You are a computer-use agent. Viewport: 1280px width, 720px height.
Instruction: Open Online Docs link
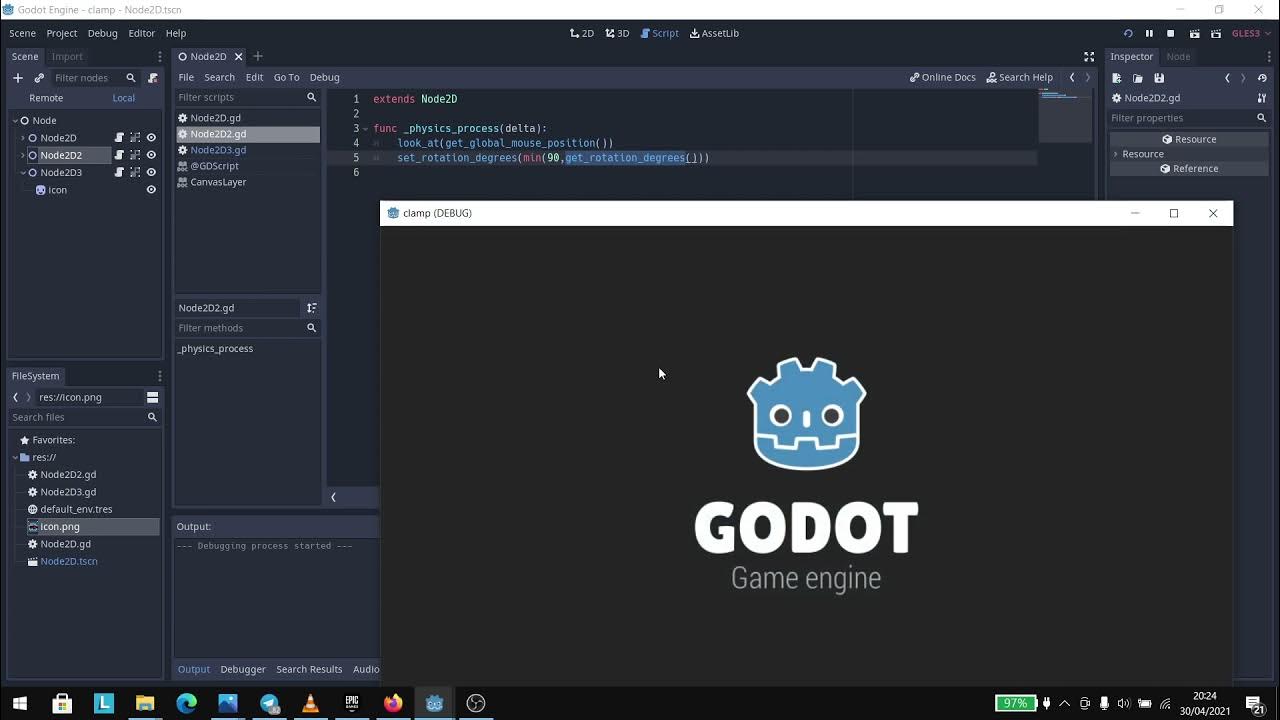pyautogui.click(x=942, y=77)
